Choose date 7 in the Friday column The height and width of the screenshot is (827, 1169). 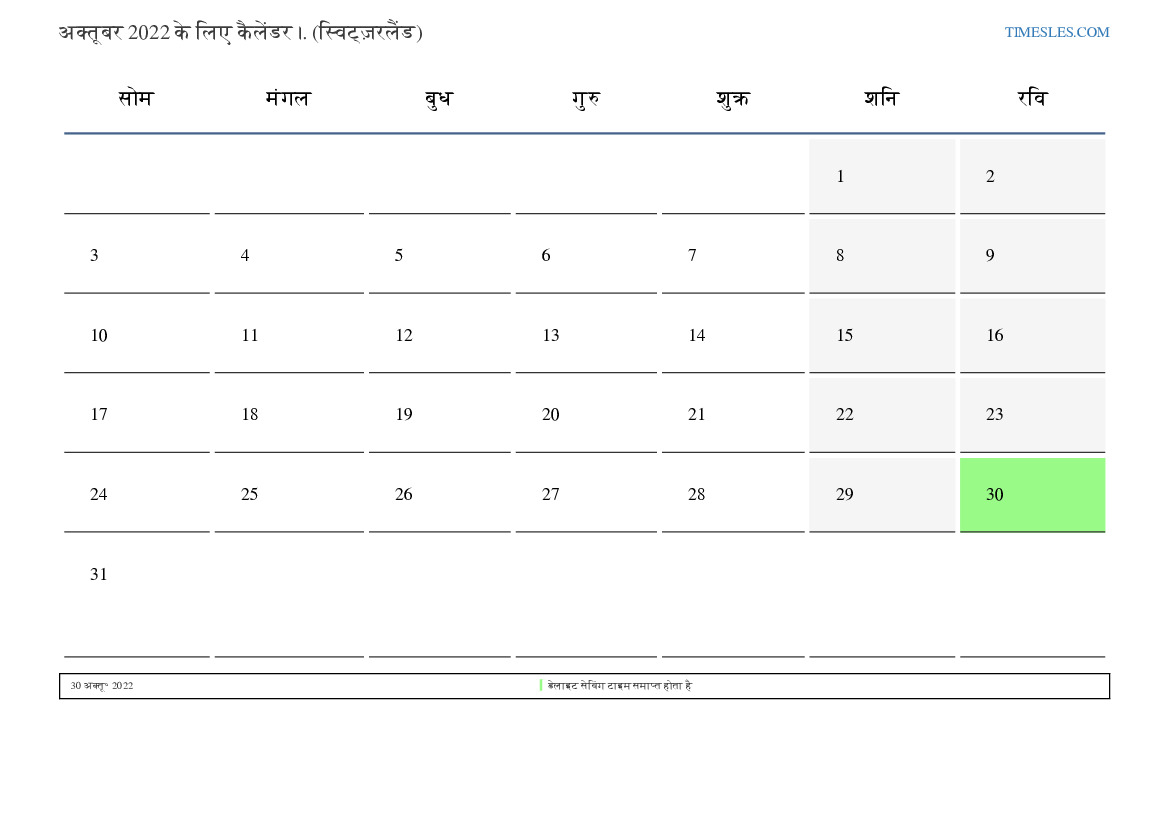(x=692, y=256)
